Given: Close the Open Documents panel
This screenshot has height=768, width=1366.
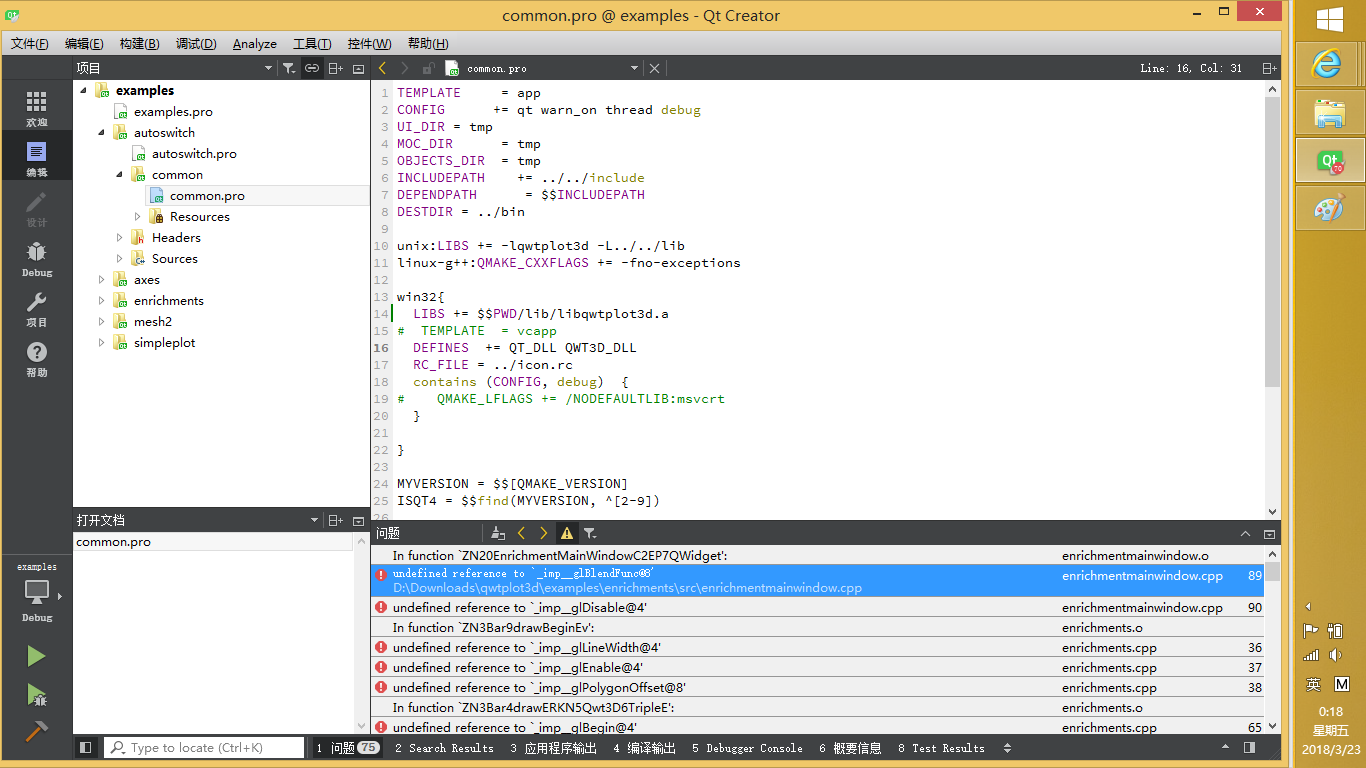Looking at the screenshot, I should point(359,520).
